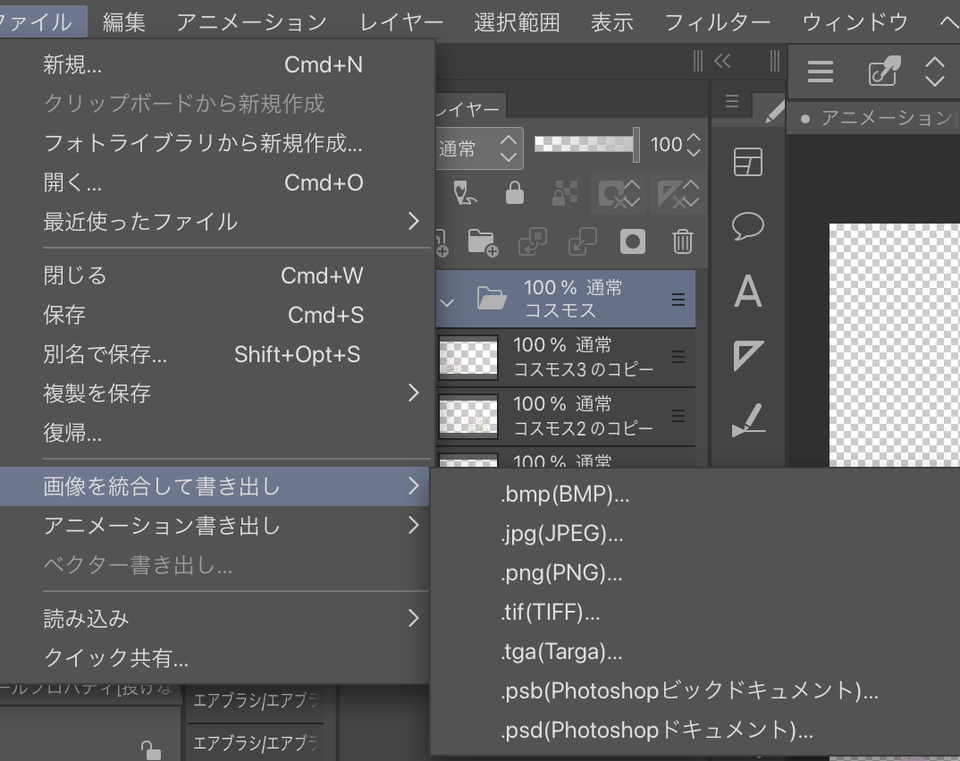Select the Balloon speech bubble tool
Screen dimensions: 960x761
tap(748, 226)
